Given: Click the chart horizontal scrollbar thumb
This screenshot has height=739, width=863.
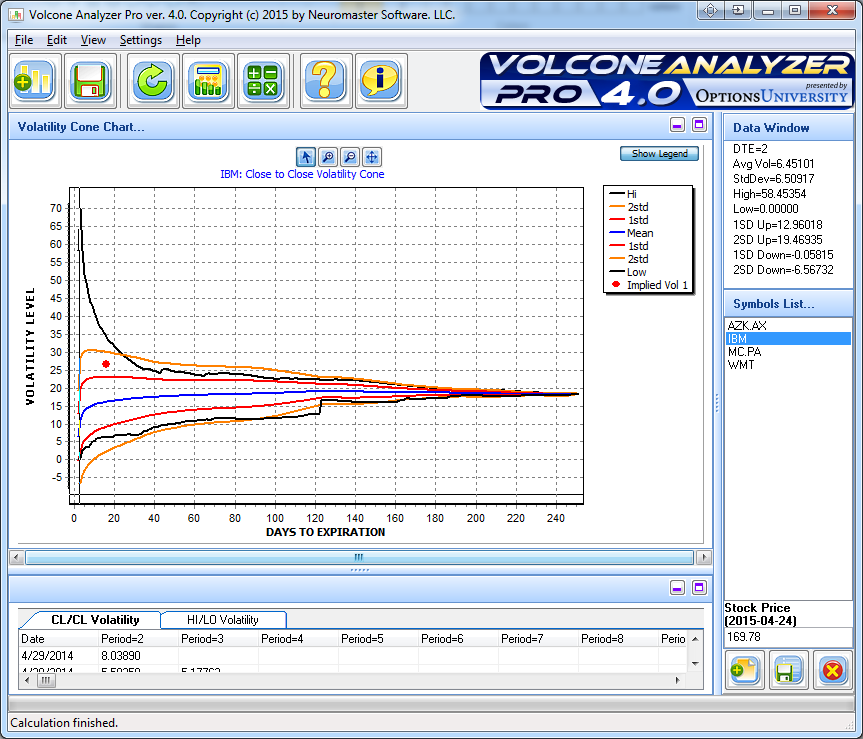Looking at the screenshot, I should 359,557.
